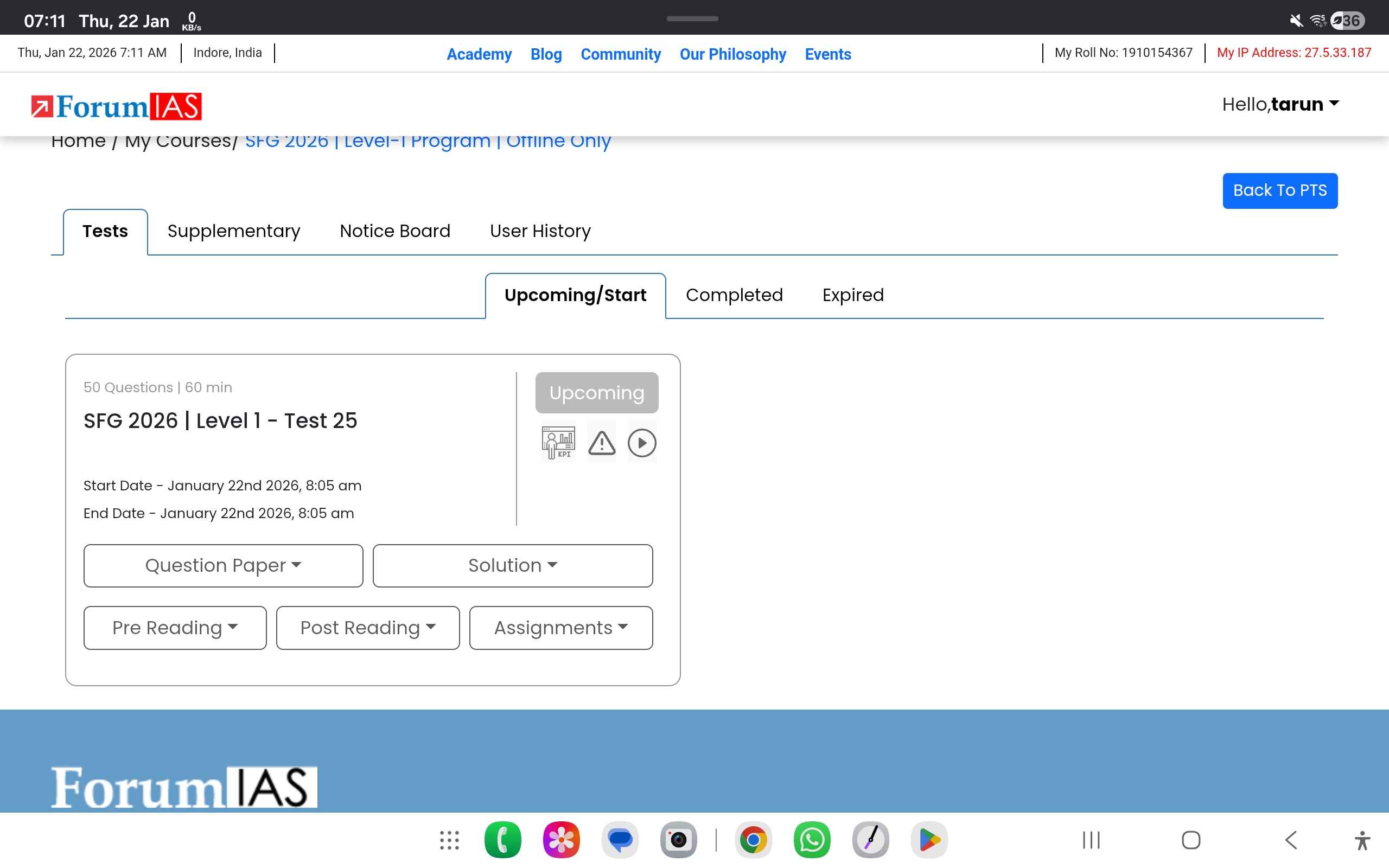Open the KPI performance icon
1389x868 pixels.
[x=558, y=443]
